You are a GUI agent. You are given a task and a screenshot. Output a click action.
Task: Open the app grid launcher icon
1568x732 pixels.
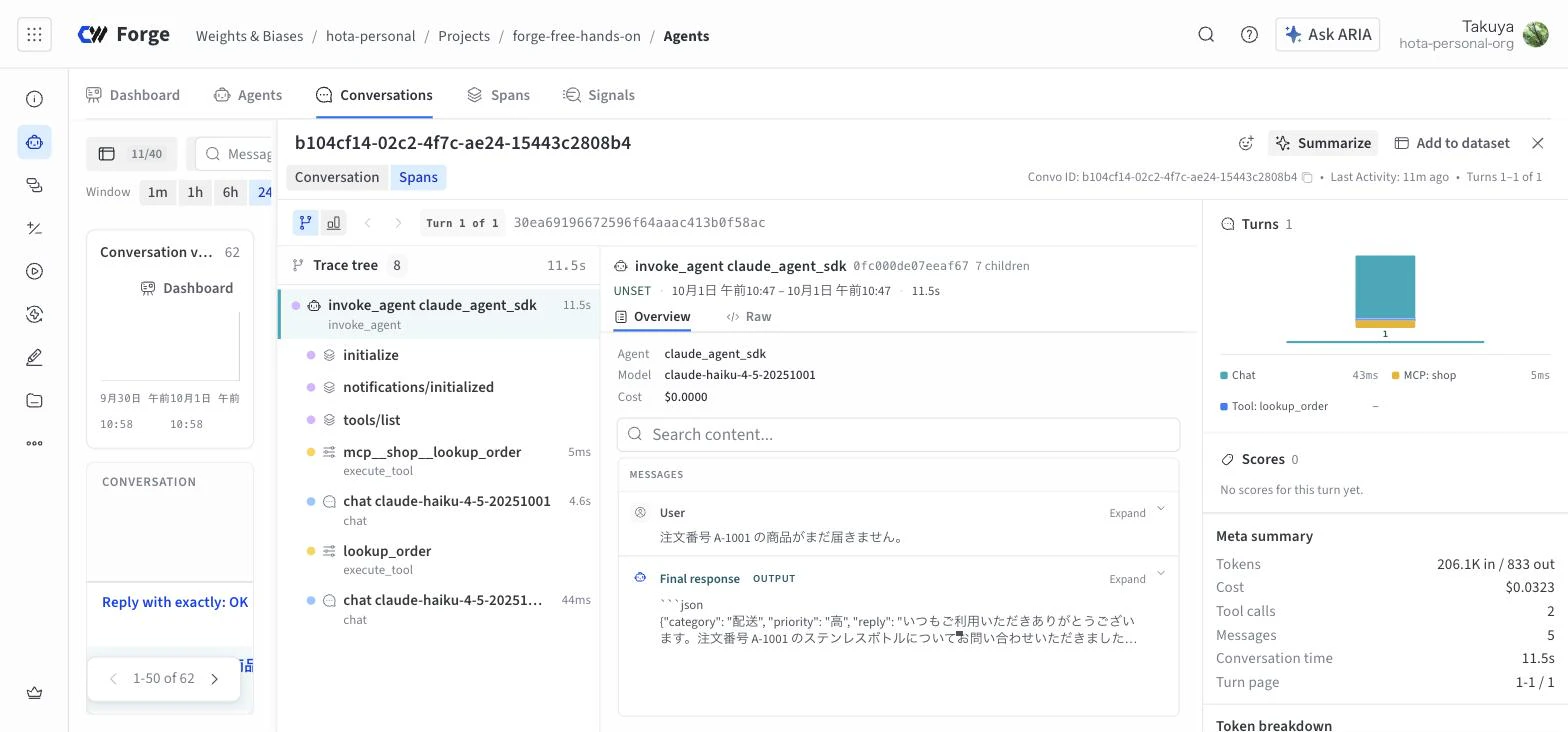point(34,35)
